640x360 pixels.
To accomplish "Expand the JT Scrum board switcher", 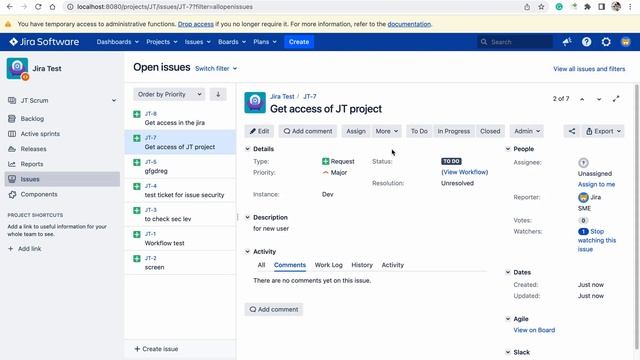I will (x=114, y=100).
